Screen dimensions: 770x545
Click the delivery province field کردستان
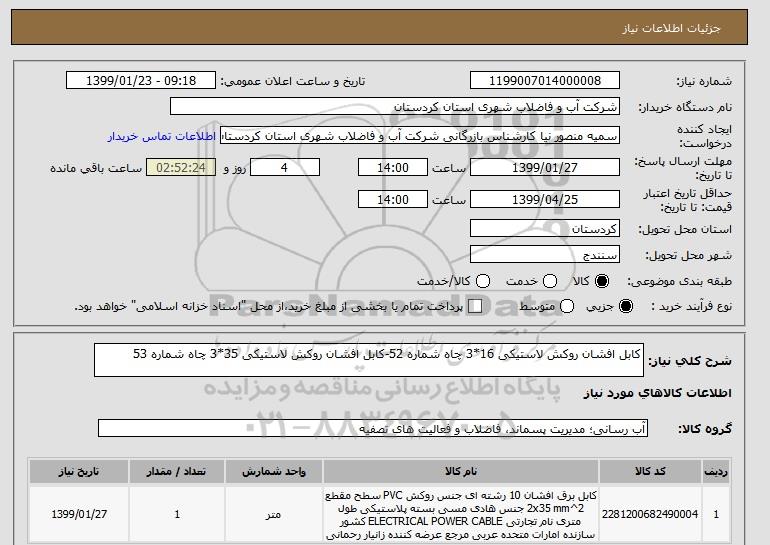click(545, 229)
